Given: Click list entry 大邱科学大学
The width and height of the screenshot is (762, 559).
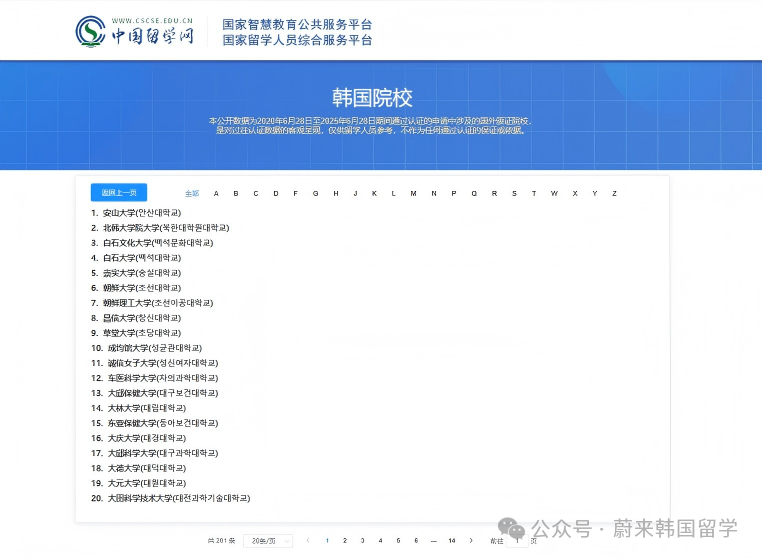Looking at the screenshot, I should coord(155,453).
